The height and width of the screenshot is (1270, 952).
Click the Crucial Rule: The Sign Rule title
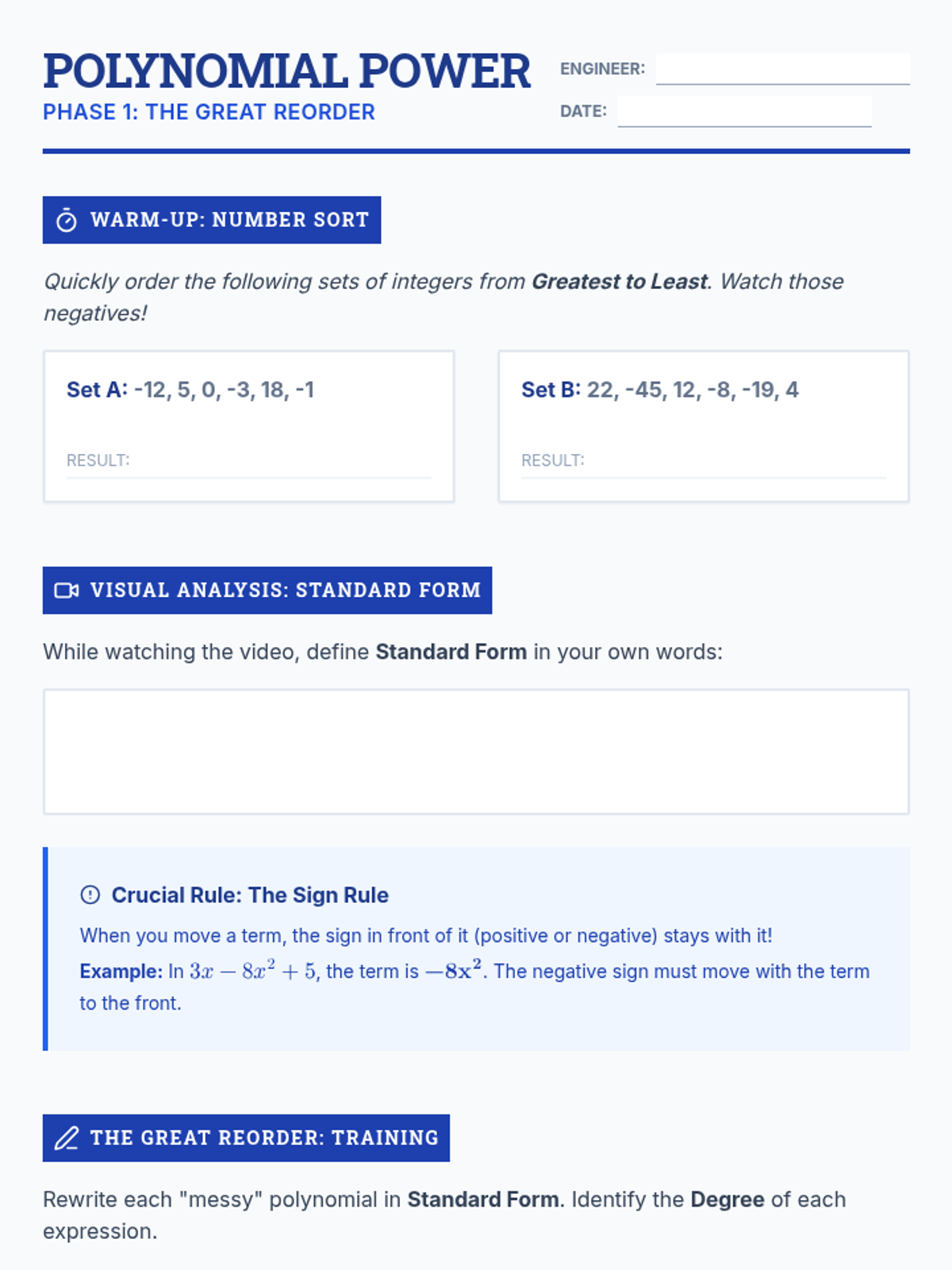coord(250,895)
